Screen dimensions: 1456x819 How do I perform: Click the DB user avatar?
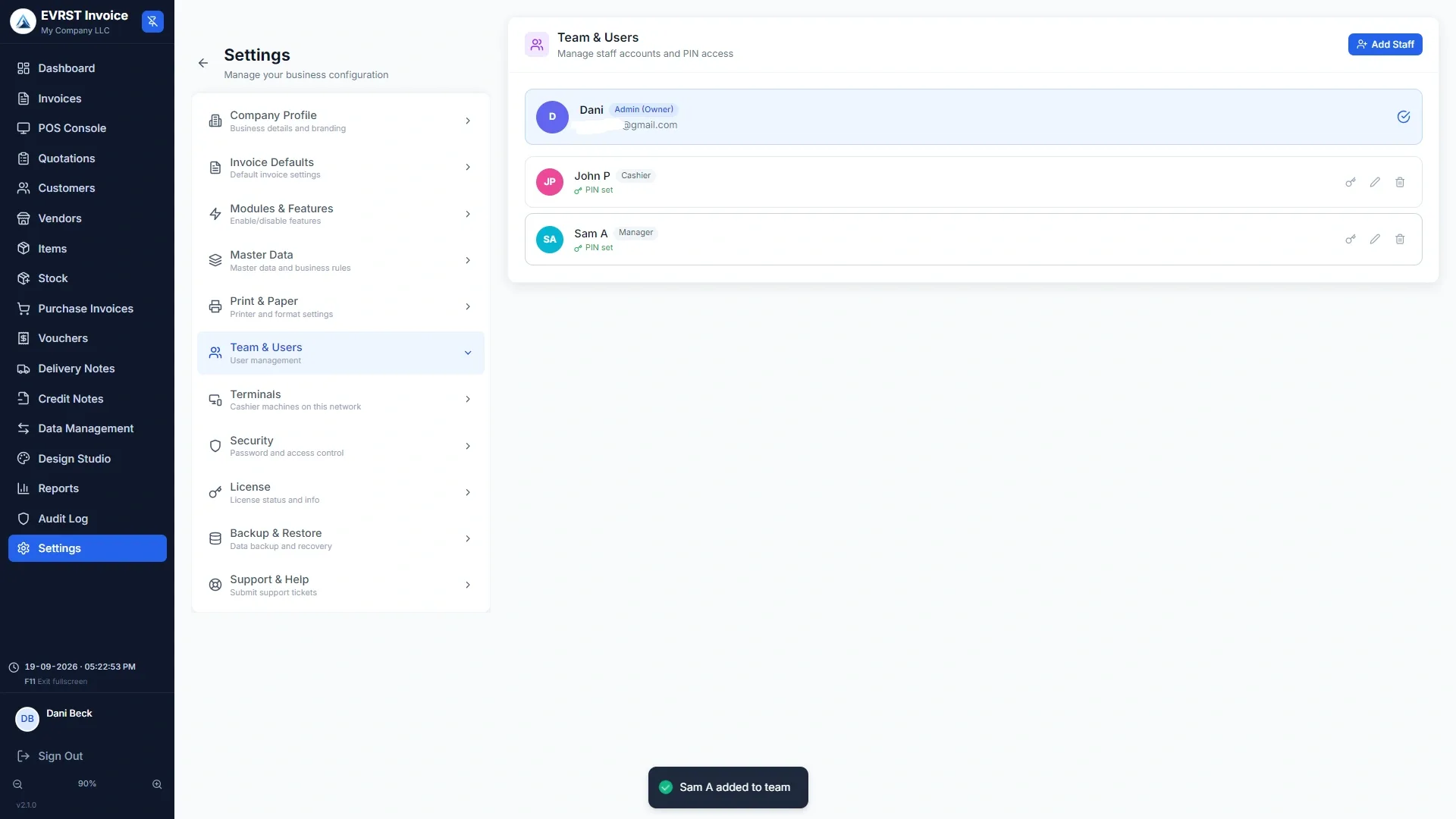tap(27, 719)
